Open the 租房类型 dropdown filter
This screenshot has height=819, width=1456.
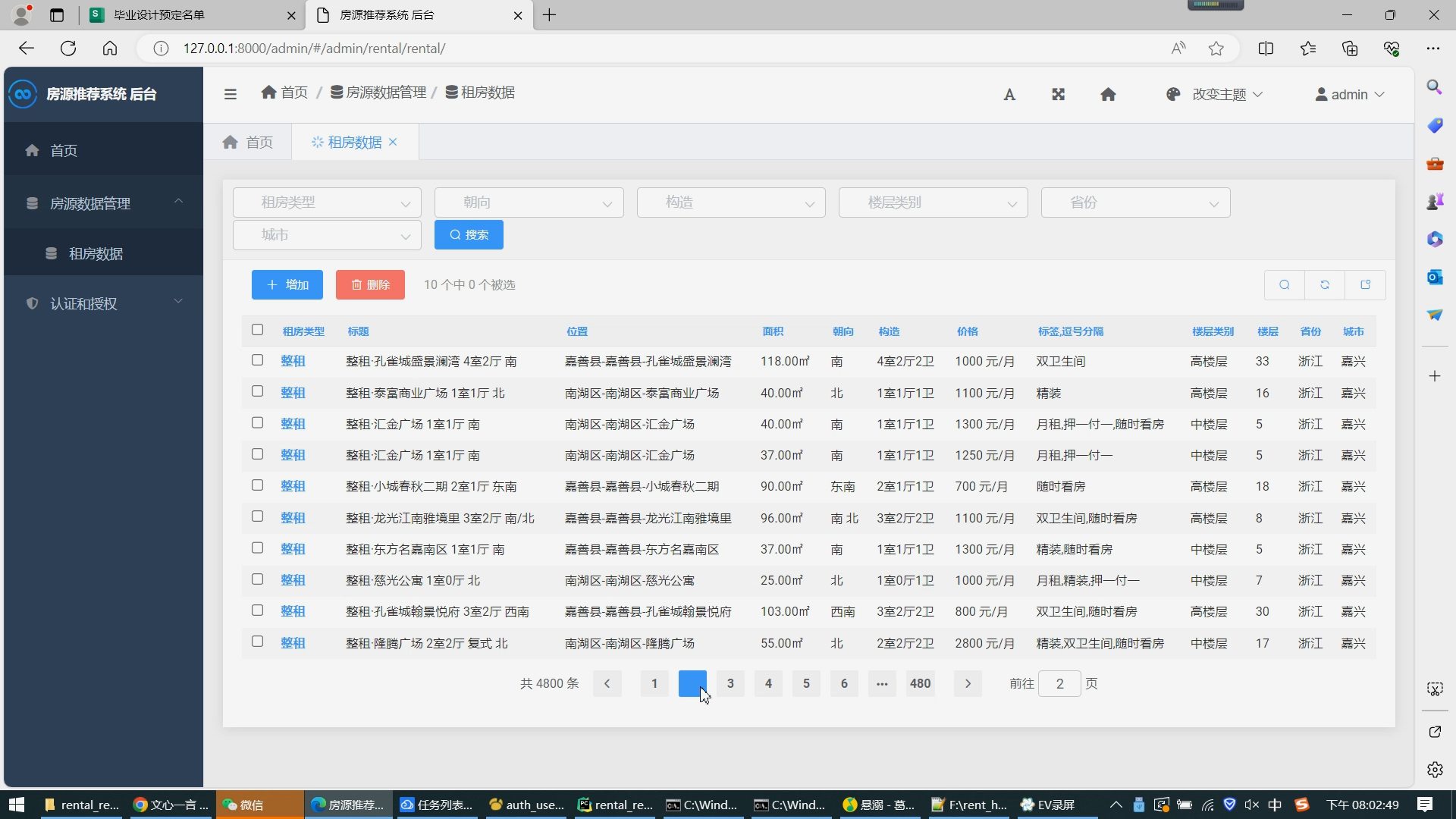(326, 202)
